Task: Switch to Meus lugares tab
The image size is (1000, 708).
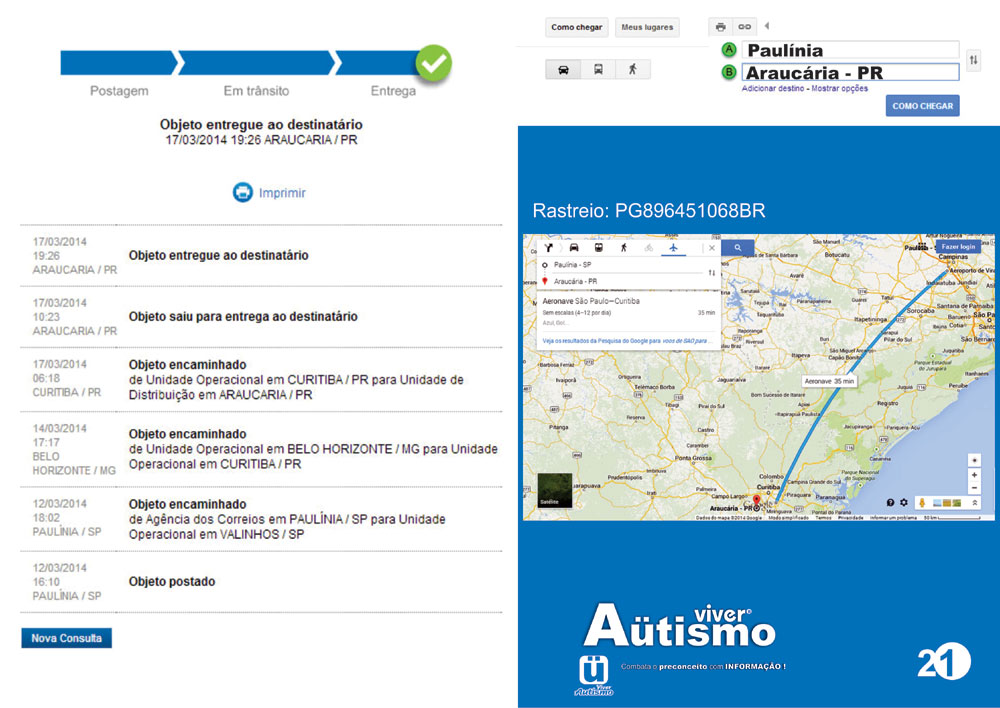Action: click(x=646, y=27)
